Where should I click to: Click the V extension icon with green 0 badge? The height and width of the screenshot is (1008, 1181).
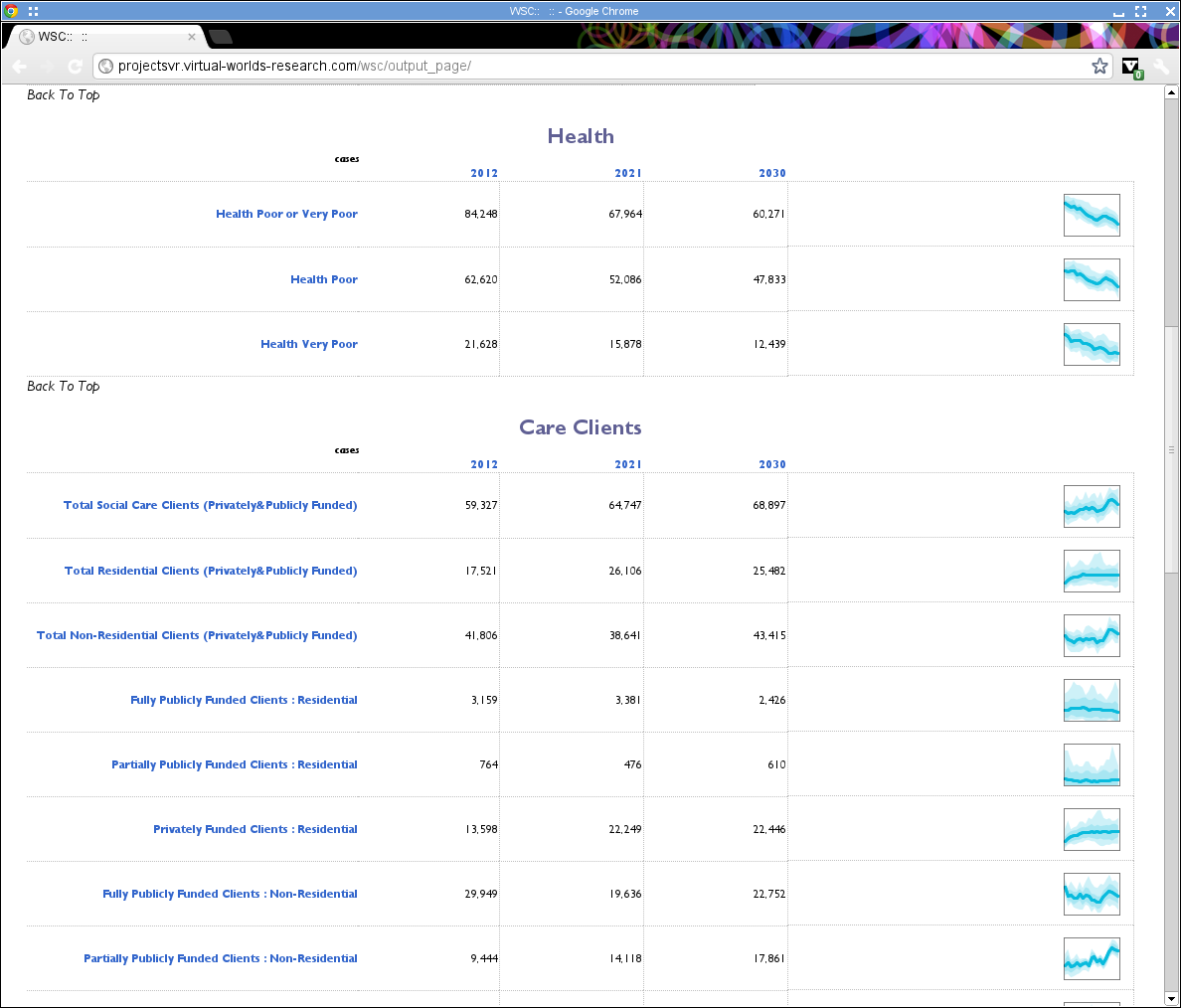coord(1131,66)
